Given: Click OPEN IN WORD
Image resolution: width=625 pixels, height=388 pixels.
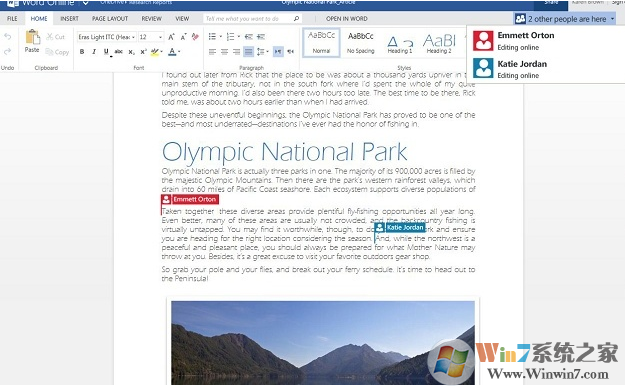Looking at the screenshot, I should pyautogui.click(x=347, y=19).
